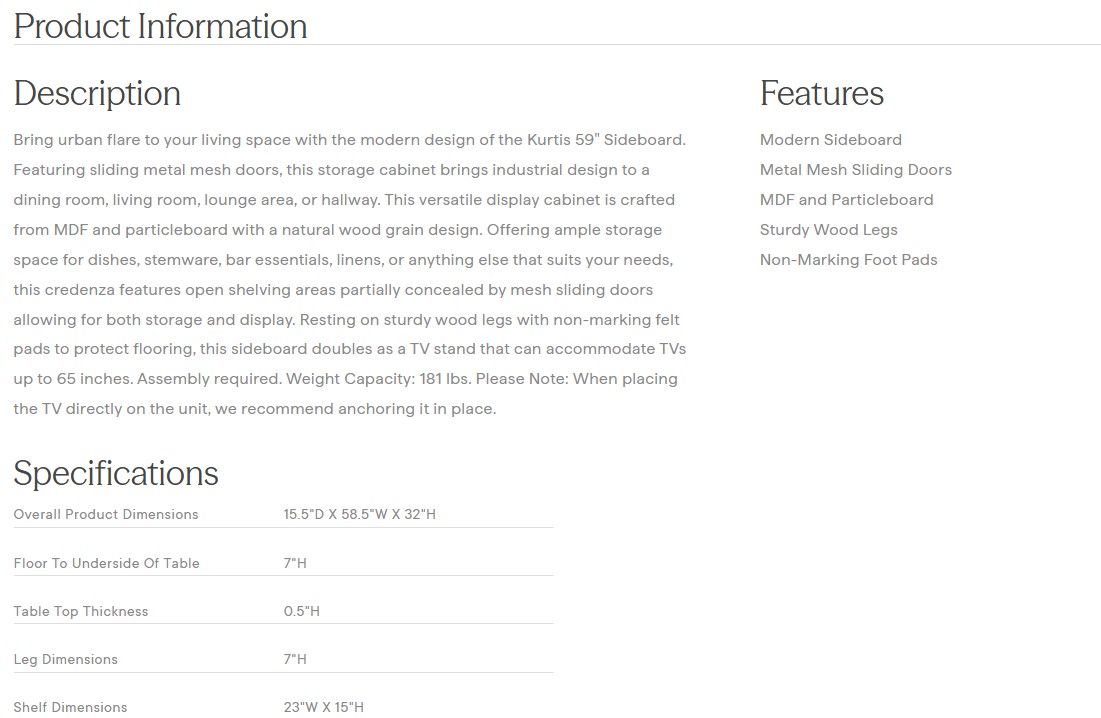Click the Table Top Thickness label
The width and height of the screenshot is (1101, 718).
click(x=81, y=611)
